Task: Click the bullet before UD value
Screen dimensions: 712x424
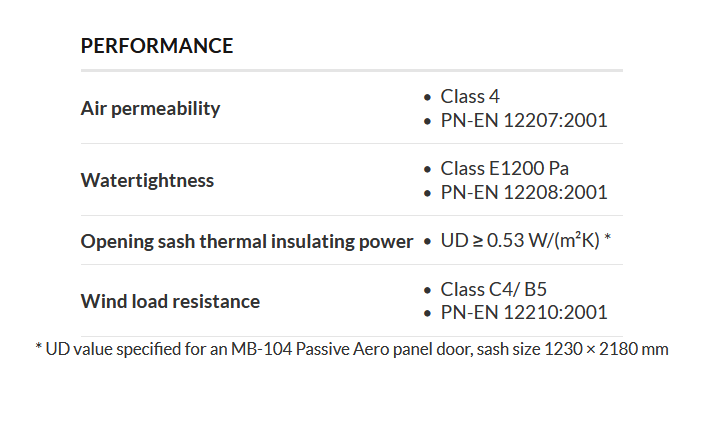Action: tap(427, 242)
